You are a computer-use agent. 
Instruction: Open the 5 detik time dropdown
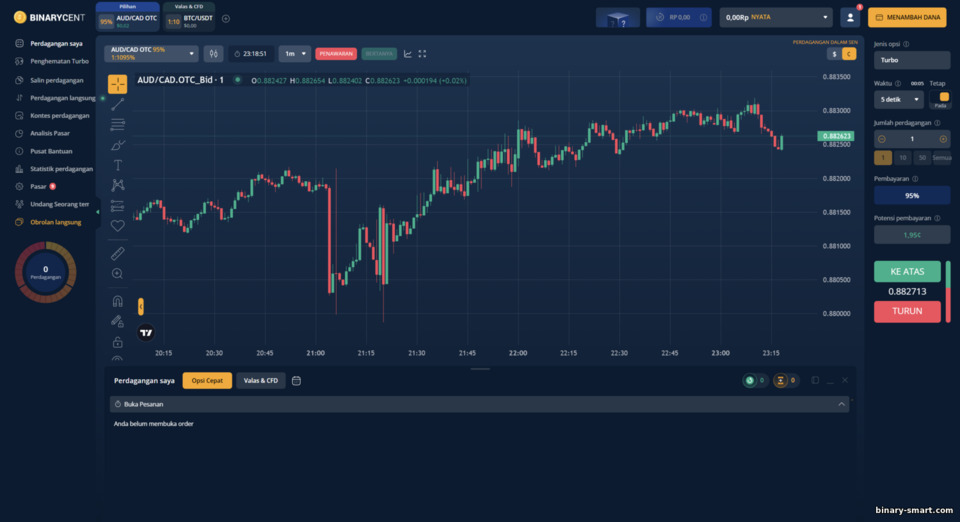click(x=899, y=99)
